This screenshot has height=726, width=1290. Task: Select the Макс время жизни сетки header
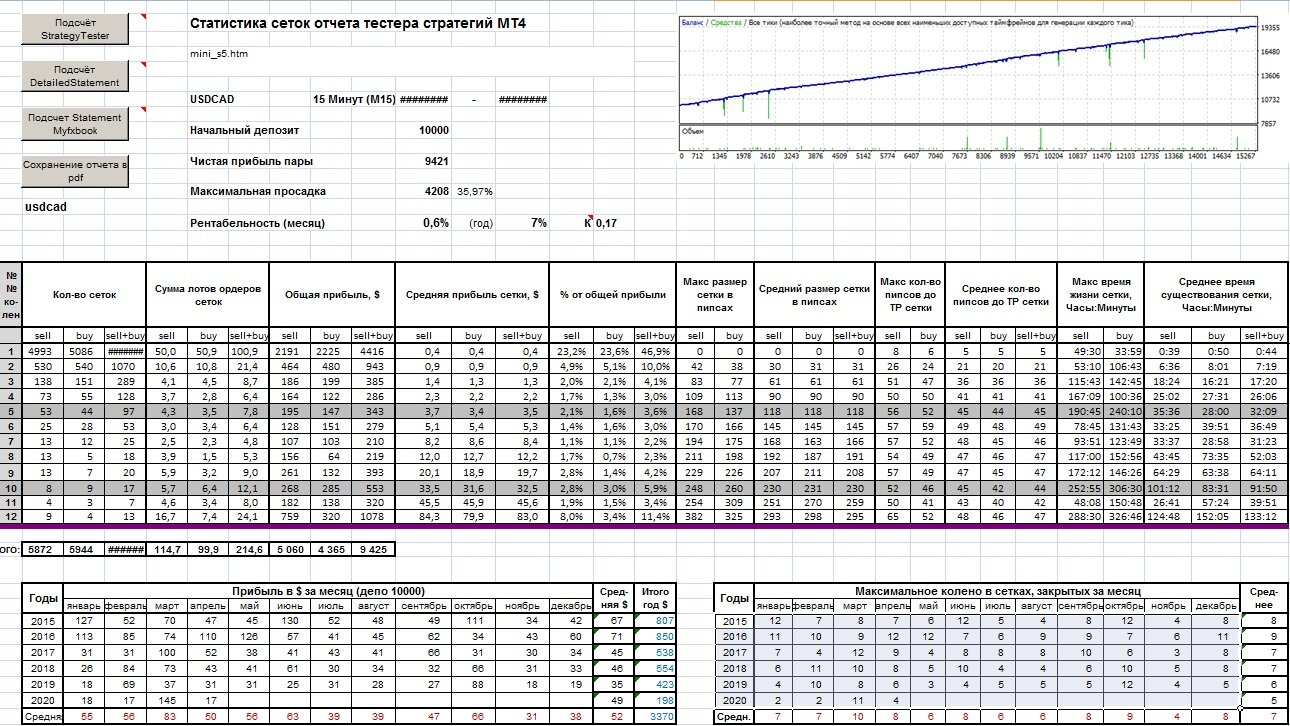click(1103, 295)
